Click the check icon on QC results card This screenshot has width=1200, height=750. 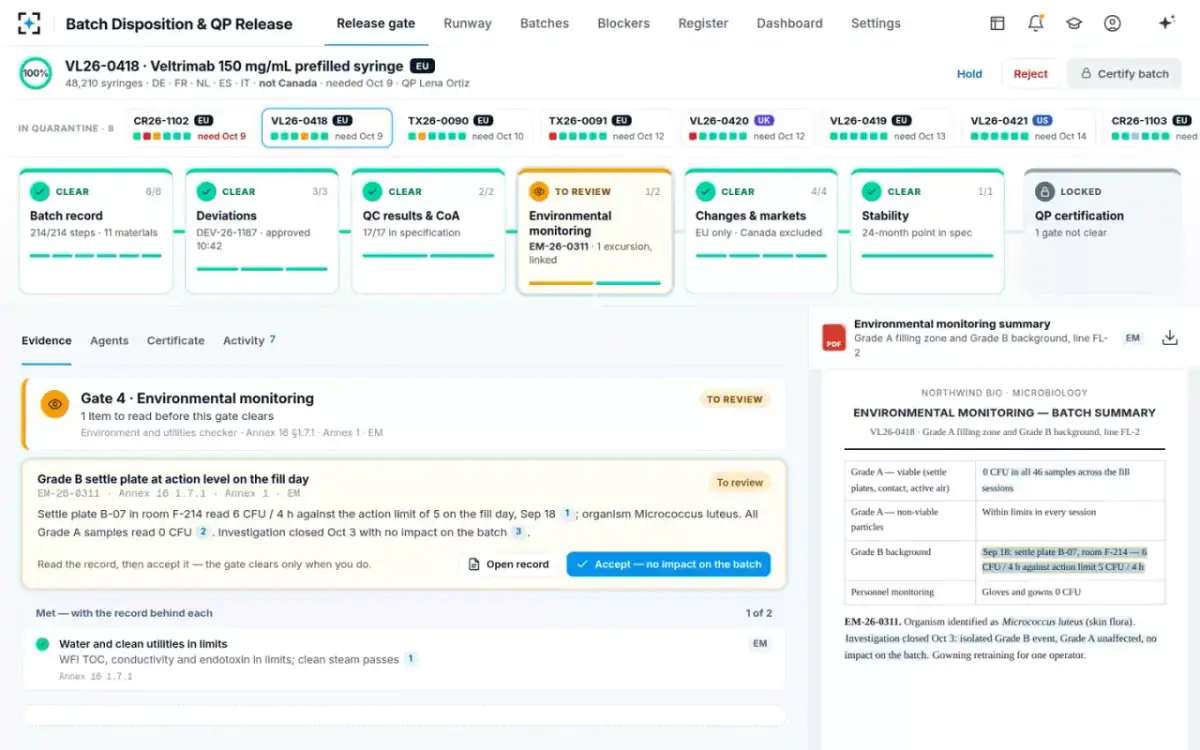372,191
